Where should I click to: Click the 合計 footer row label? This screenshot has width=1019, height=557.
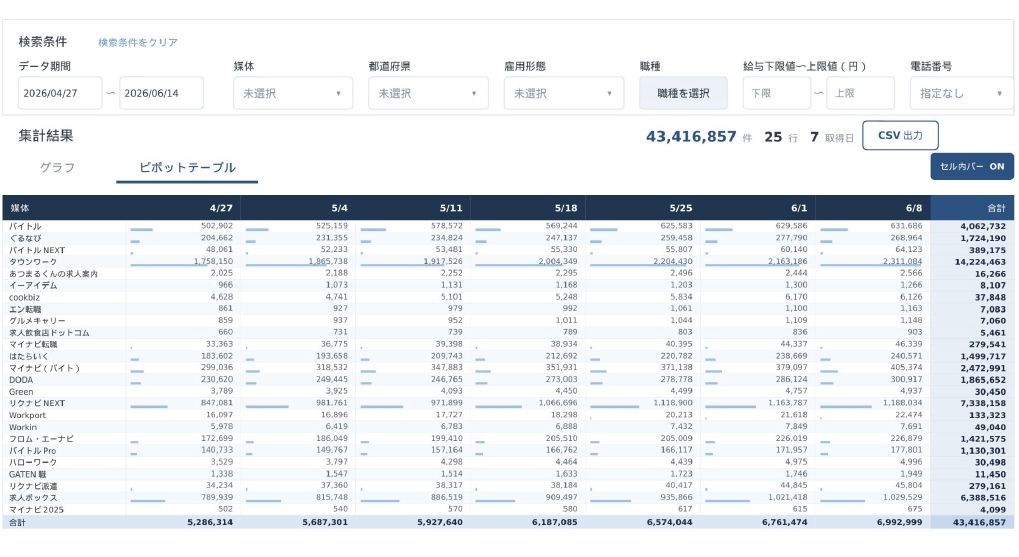click(17, 522)
